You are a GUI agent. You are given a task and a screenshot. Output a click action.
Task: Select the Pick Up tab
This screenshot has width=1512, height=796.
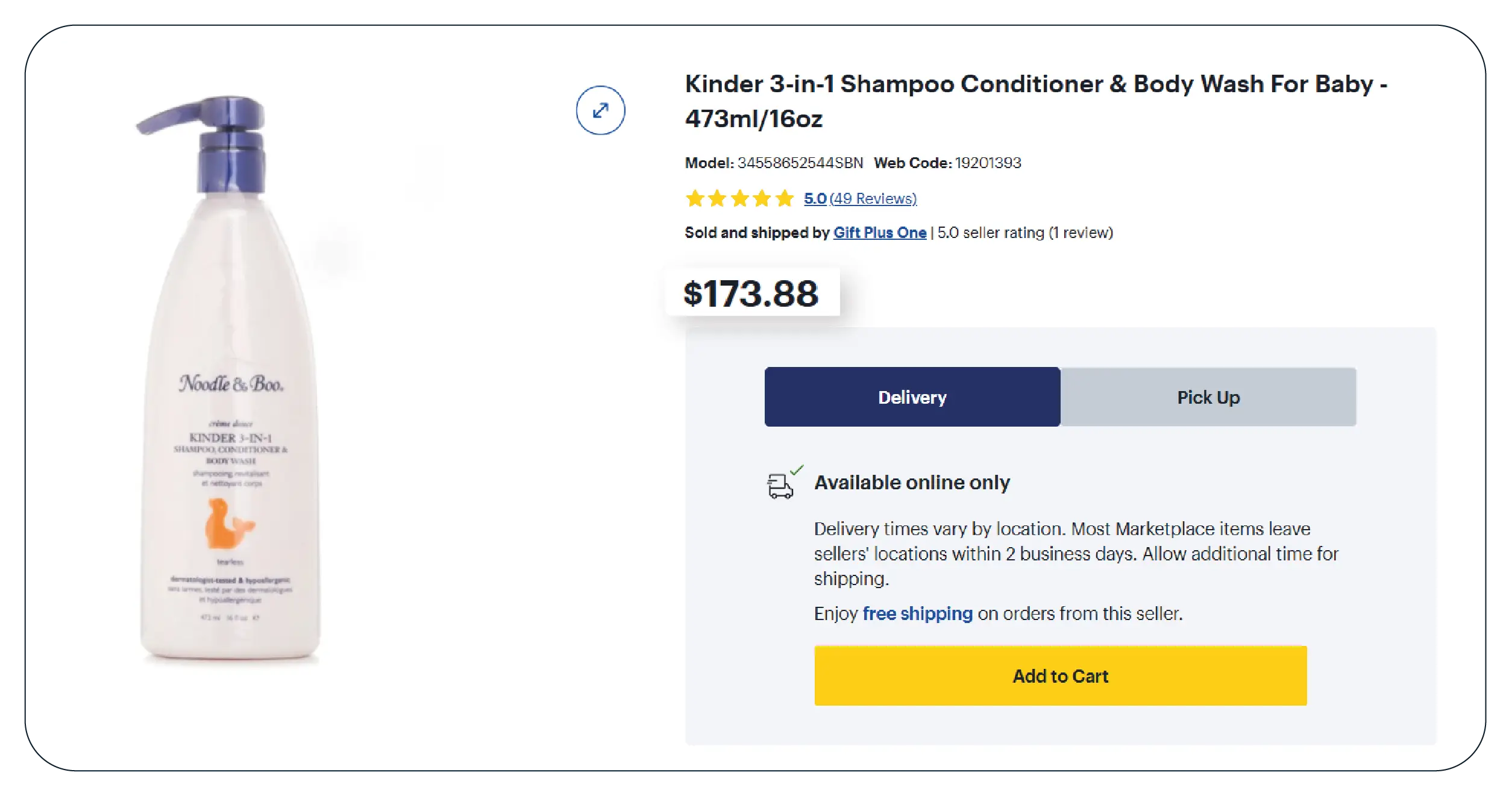click(1208, 397)
